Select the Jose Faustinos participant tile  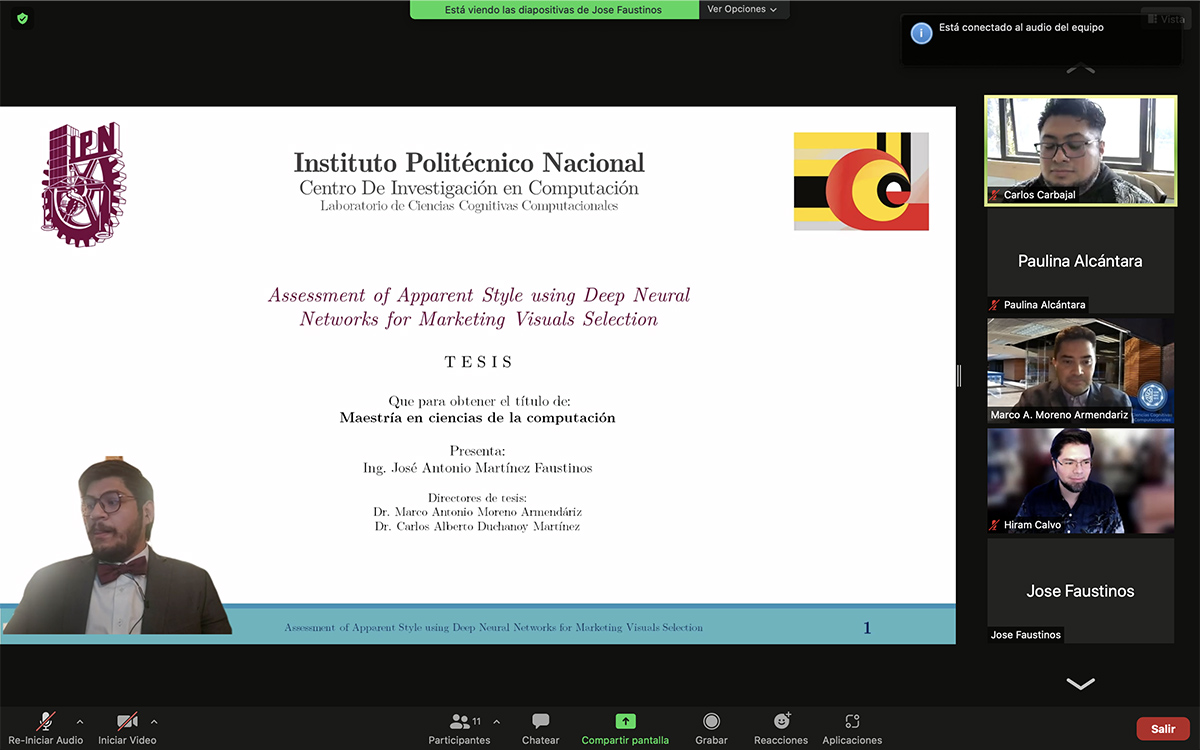tap(1080, 590)
